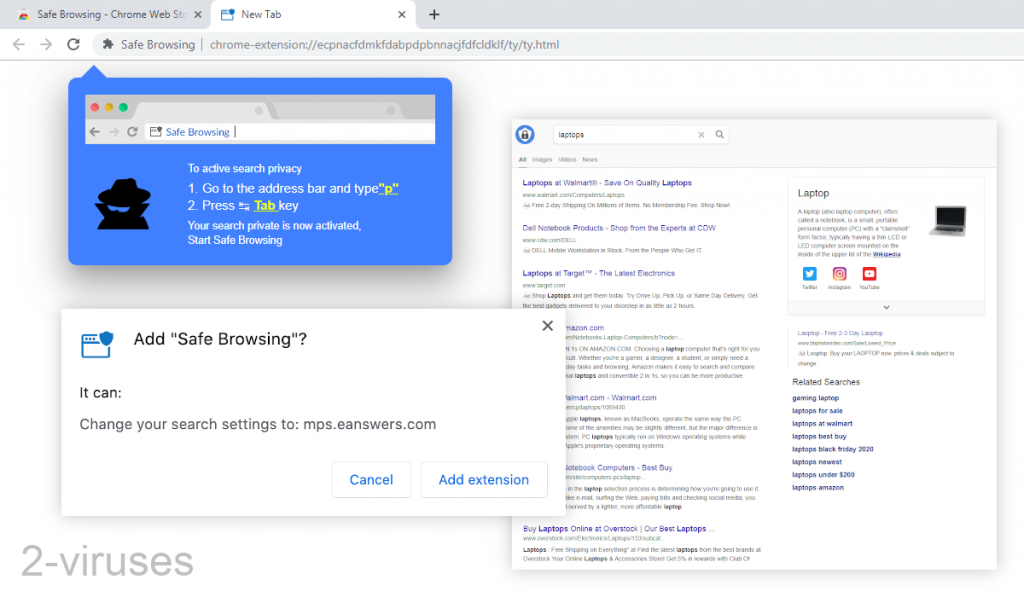Click the blue padlock logo beside the search field

[x=524, y=134]
